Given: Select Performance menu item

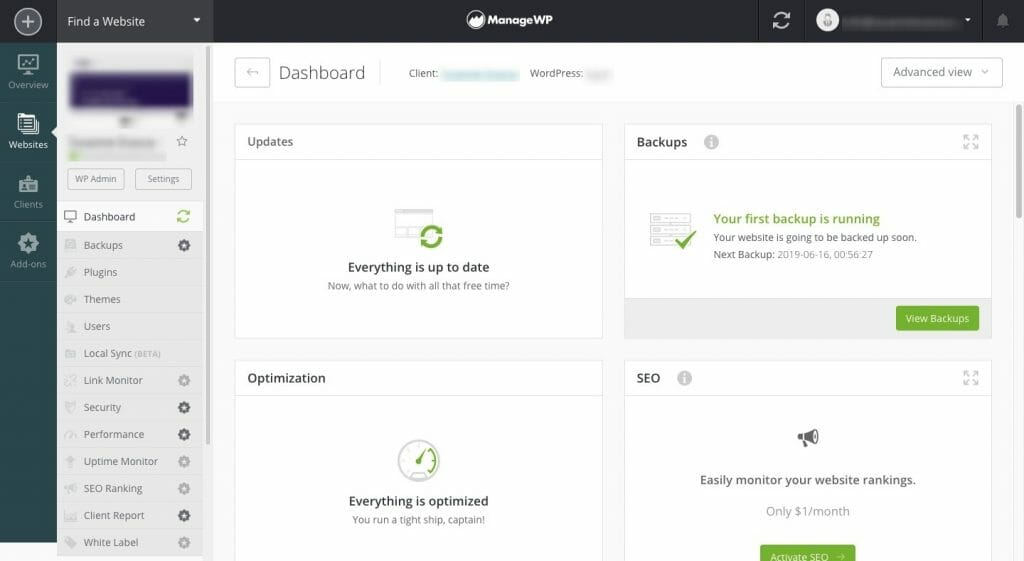Looking at the screenshot, I should tap(130, 434).
